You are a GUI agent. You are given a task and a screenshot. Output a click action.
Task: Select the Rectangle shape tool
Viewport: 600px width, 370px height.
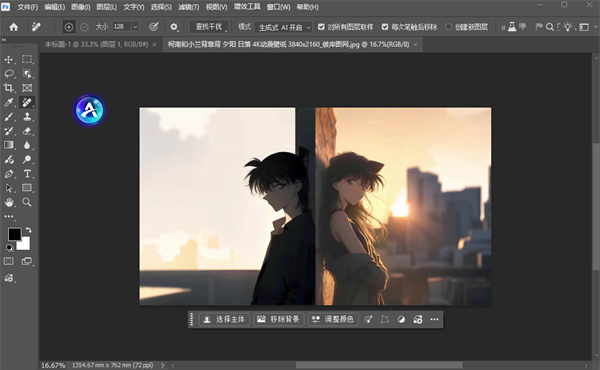[x=27, y=188]
